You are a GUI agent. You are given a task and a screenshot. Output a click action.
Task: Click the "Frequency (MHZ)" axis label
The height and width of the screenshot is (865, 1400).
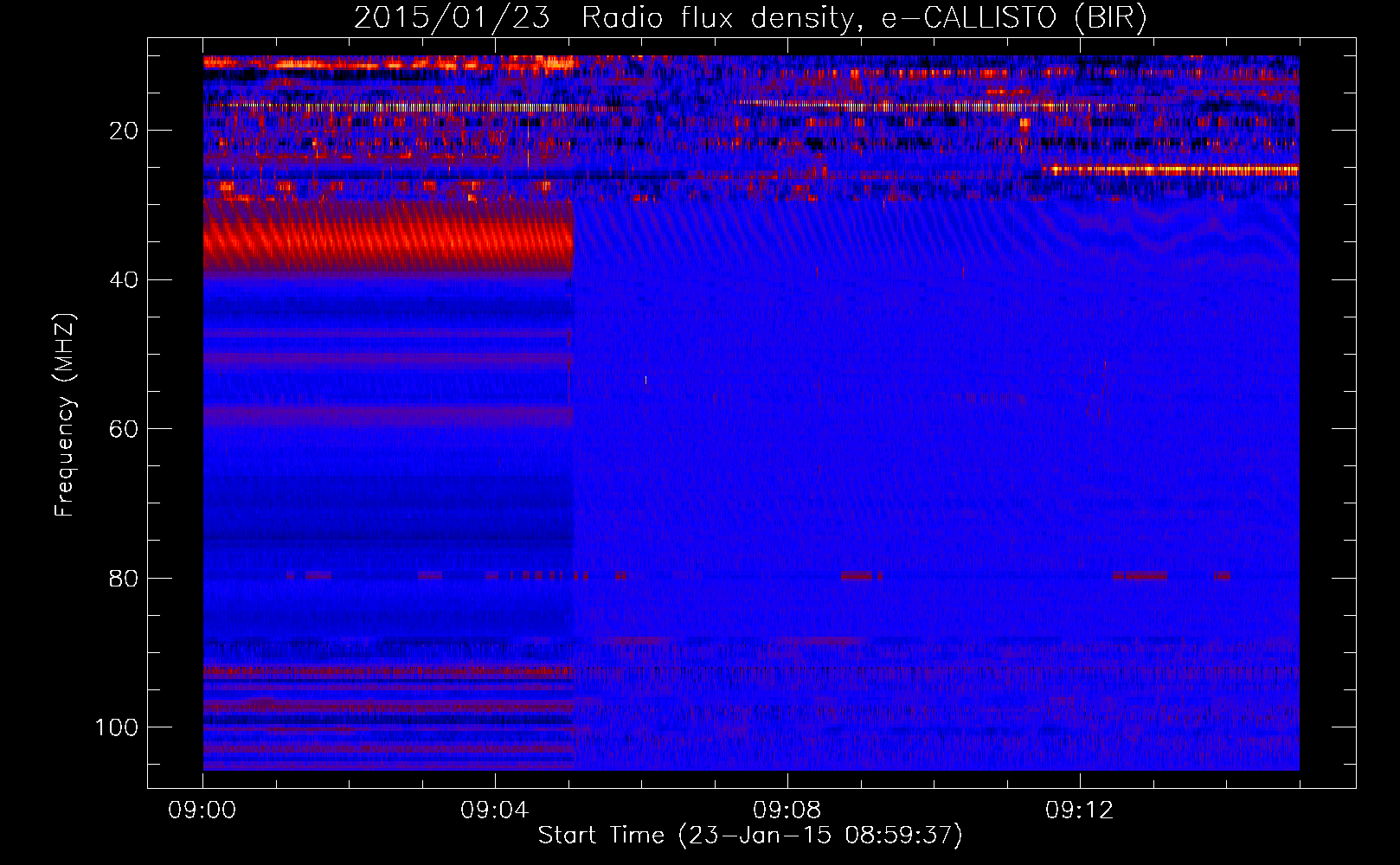pyautogui.click(x=65, y=415)
